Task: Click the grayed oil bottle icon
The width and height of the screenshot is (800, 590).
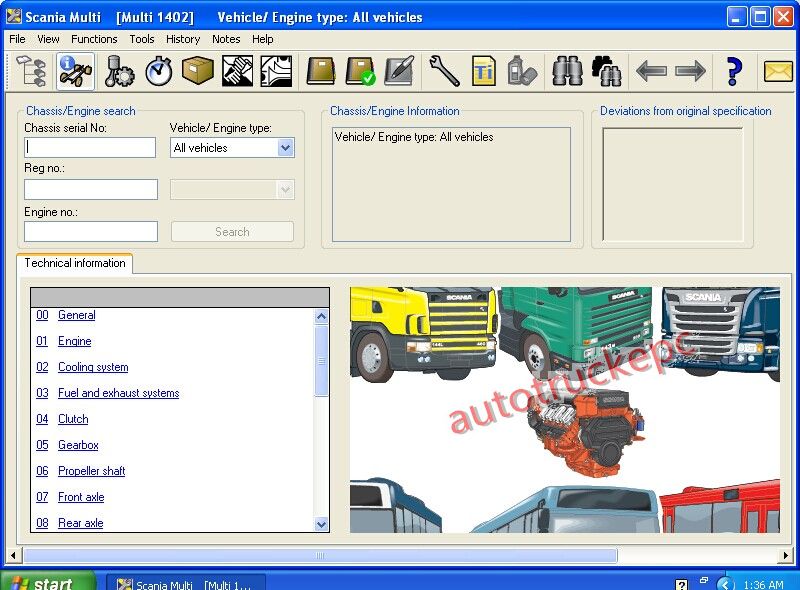Action: [x=522, y=71]
